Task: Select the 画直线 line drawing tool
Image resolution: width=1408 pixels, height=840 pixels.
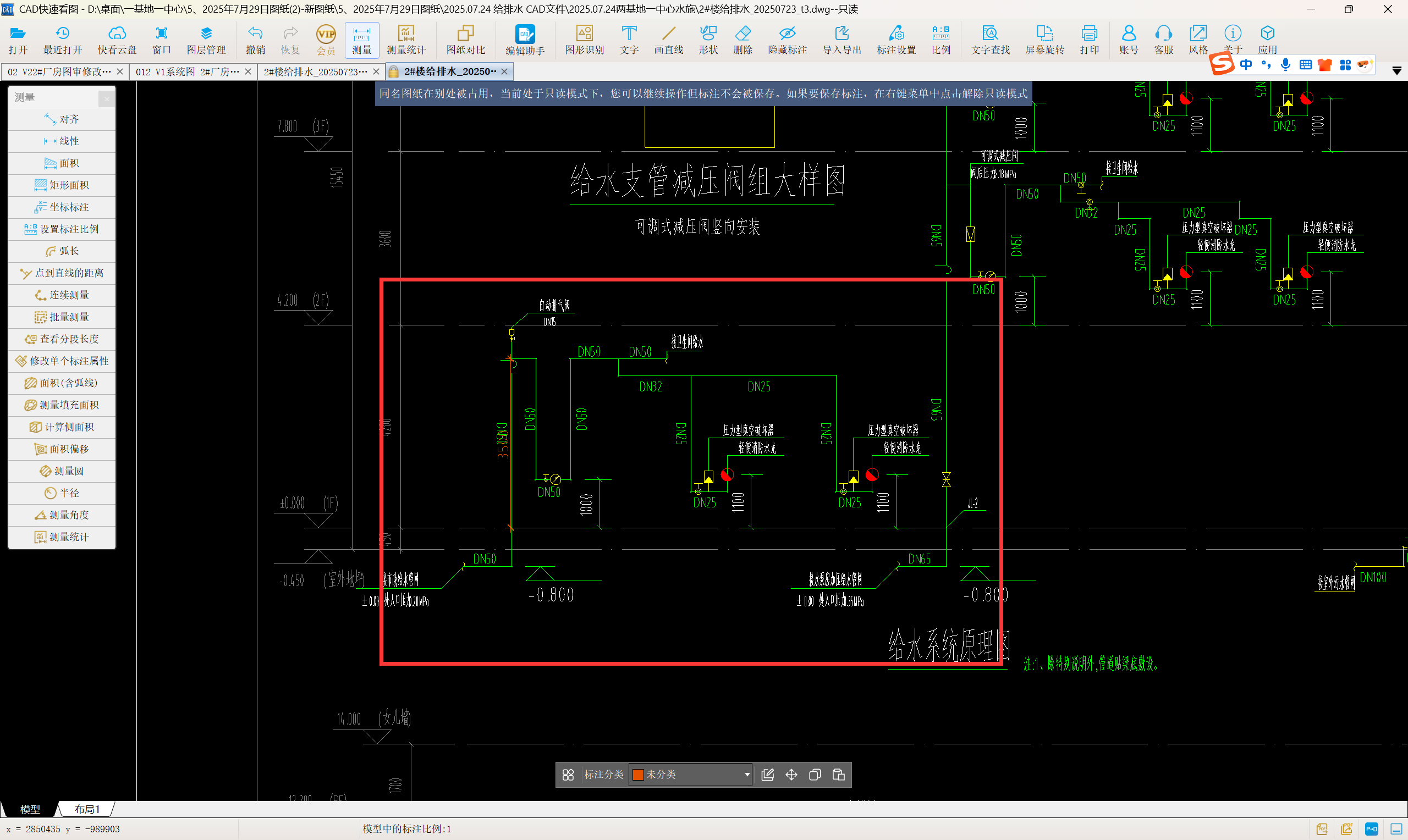Action: [x=669, y=40]
